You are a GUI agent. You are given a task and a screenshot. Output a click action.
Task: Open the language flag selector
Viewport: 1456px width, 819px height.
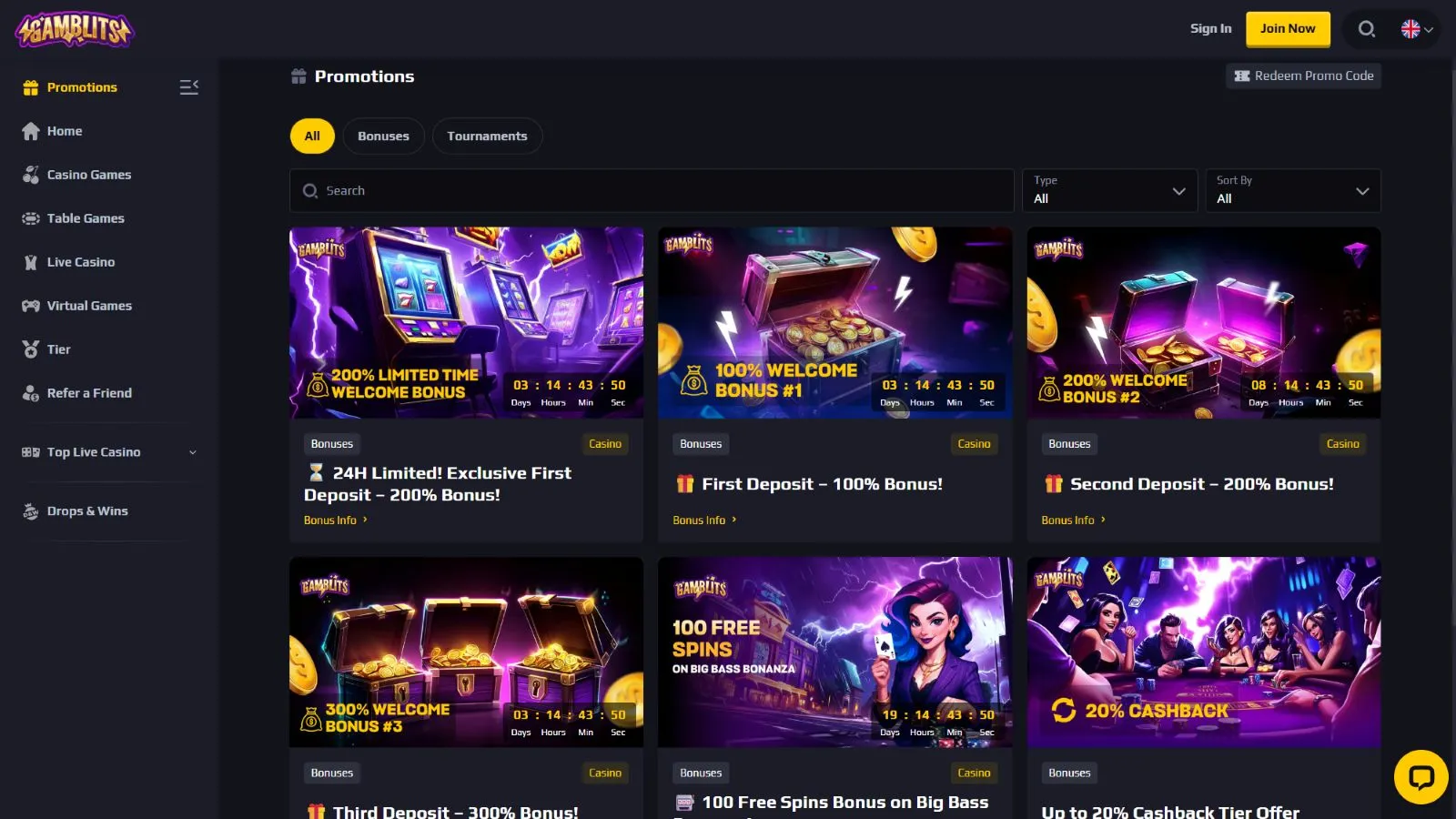point(1417,29)
